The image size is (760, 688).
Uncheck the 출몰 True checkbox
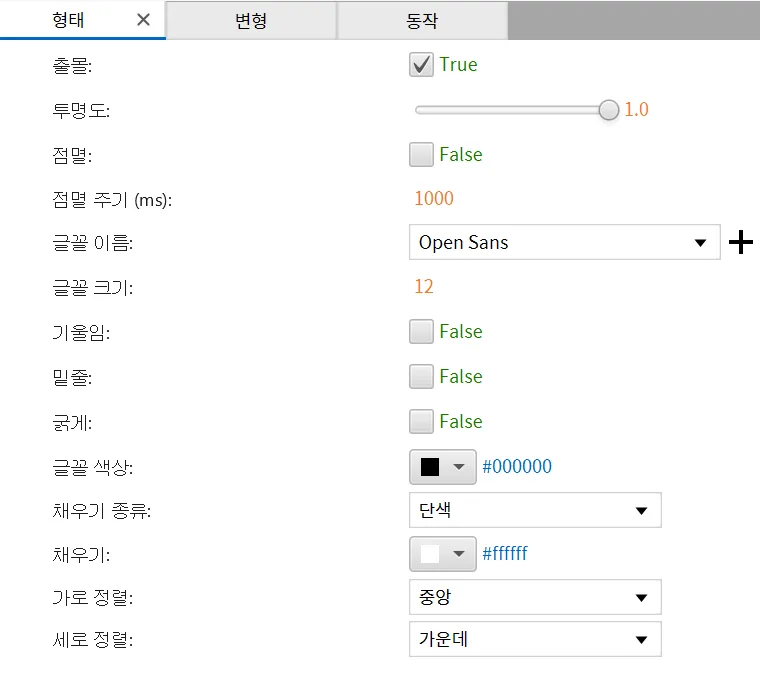pyautogui.click(x=421, y=64)
